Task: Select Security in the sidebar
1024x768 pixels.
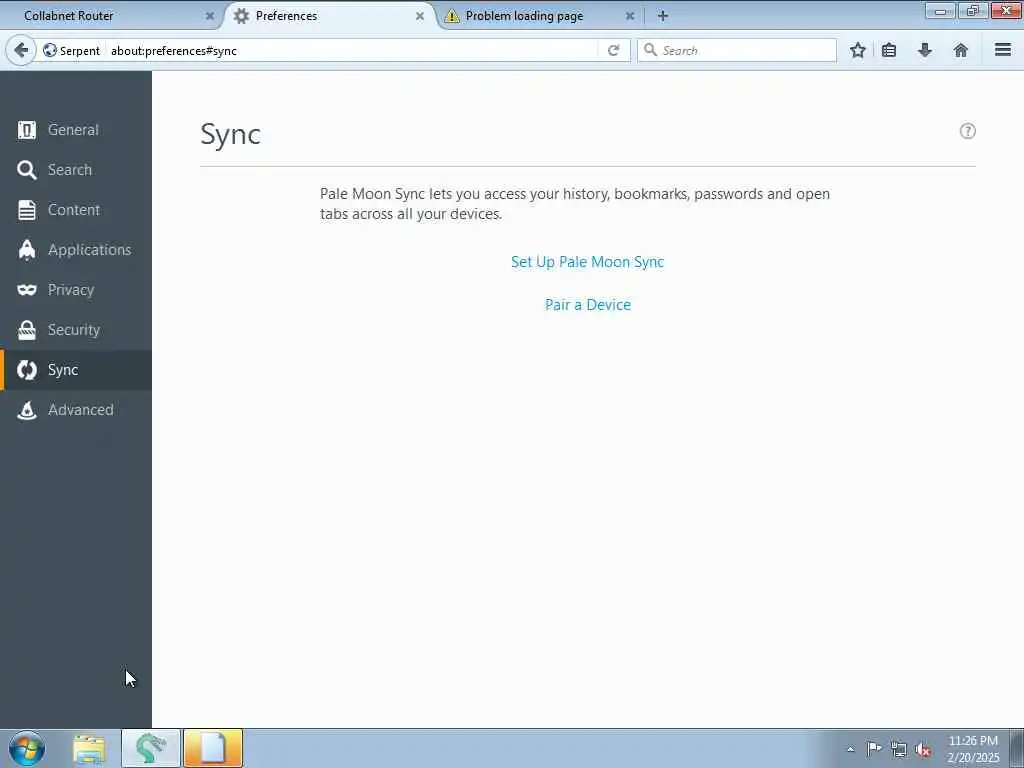Action: coord(74,330)
